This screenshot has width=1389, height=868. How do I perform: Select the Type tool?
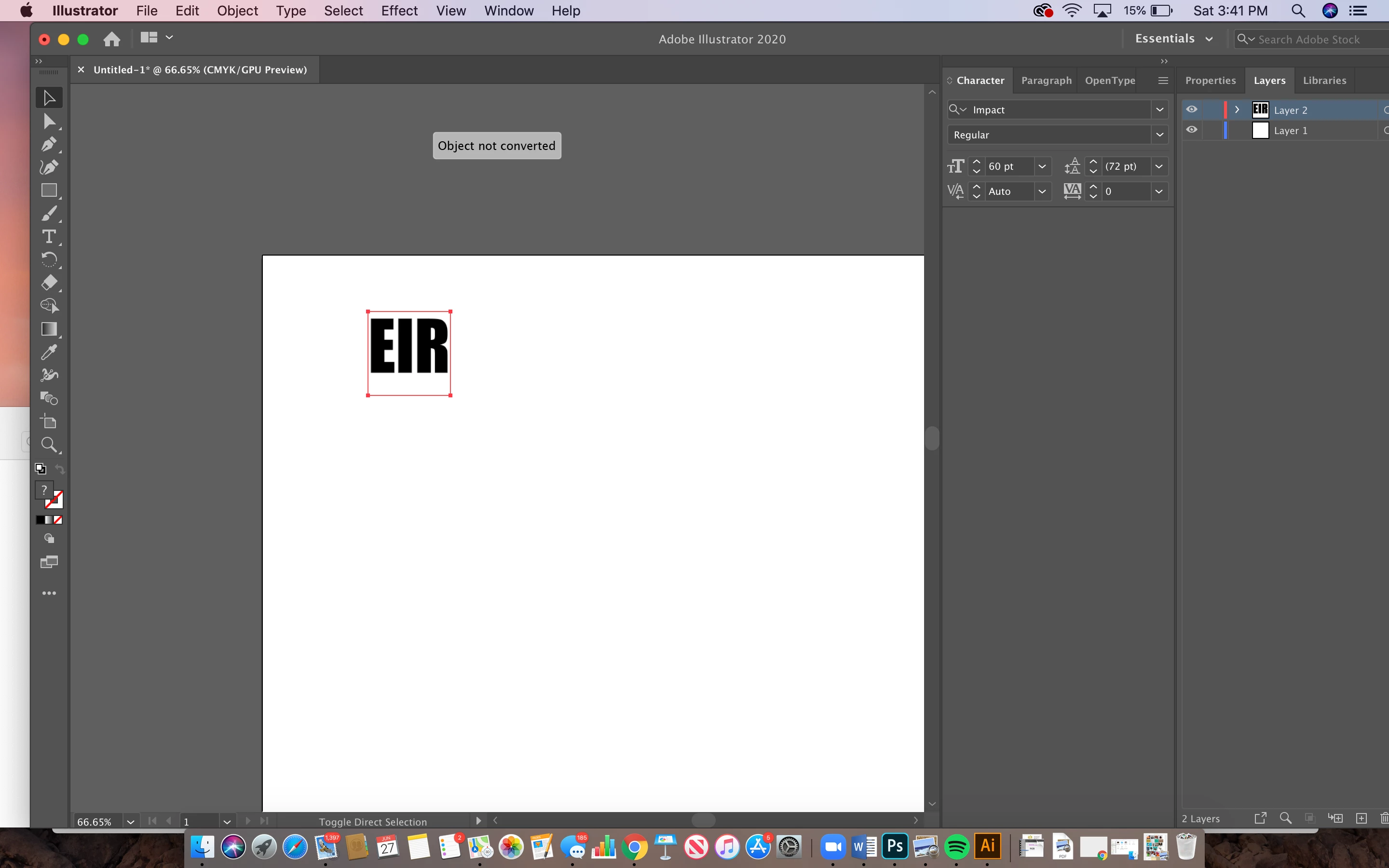pos(49,236)
